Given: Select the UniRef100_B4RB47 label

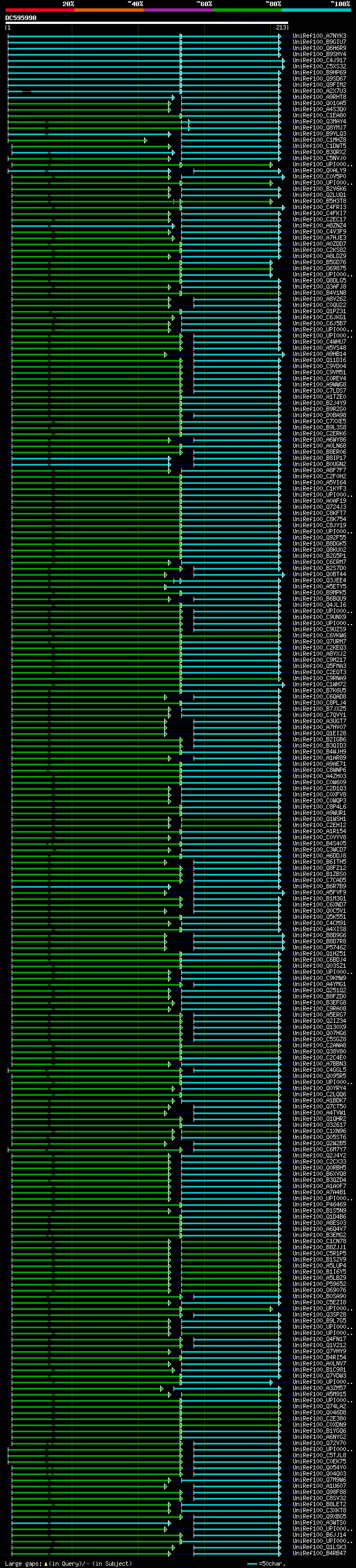Looking at the screenshot, I should (x=319, y=1553).
